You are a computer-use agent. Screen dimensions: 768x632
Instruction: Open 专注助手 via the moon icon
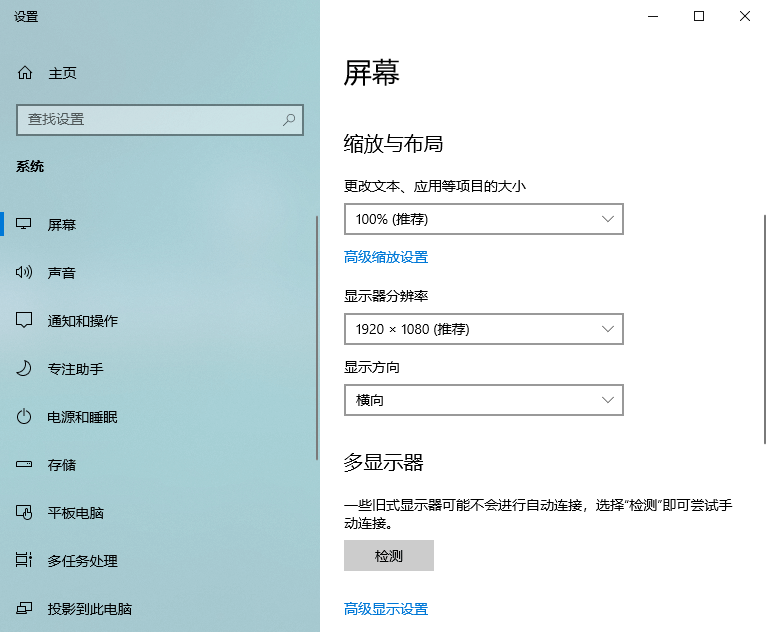tap(25, 369)
